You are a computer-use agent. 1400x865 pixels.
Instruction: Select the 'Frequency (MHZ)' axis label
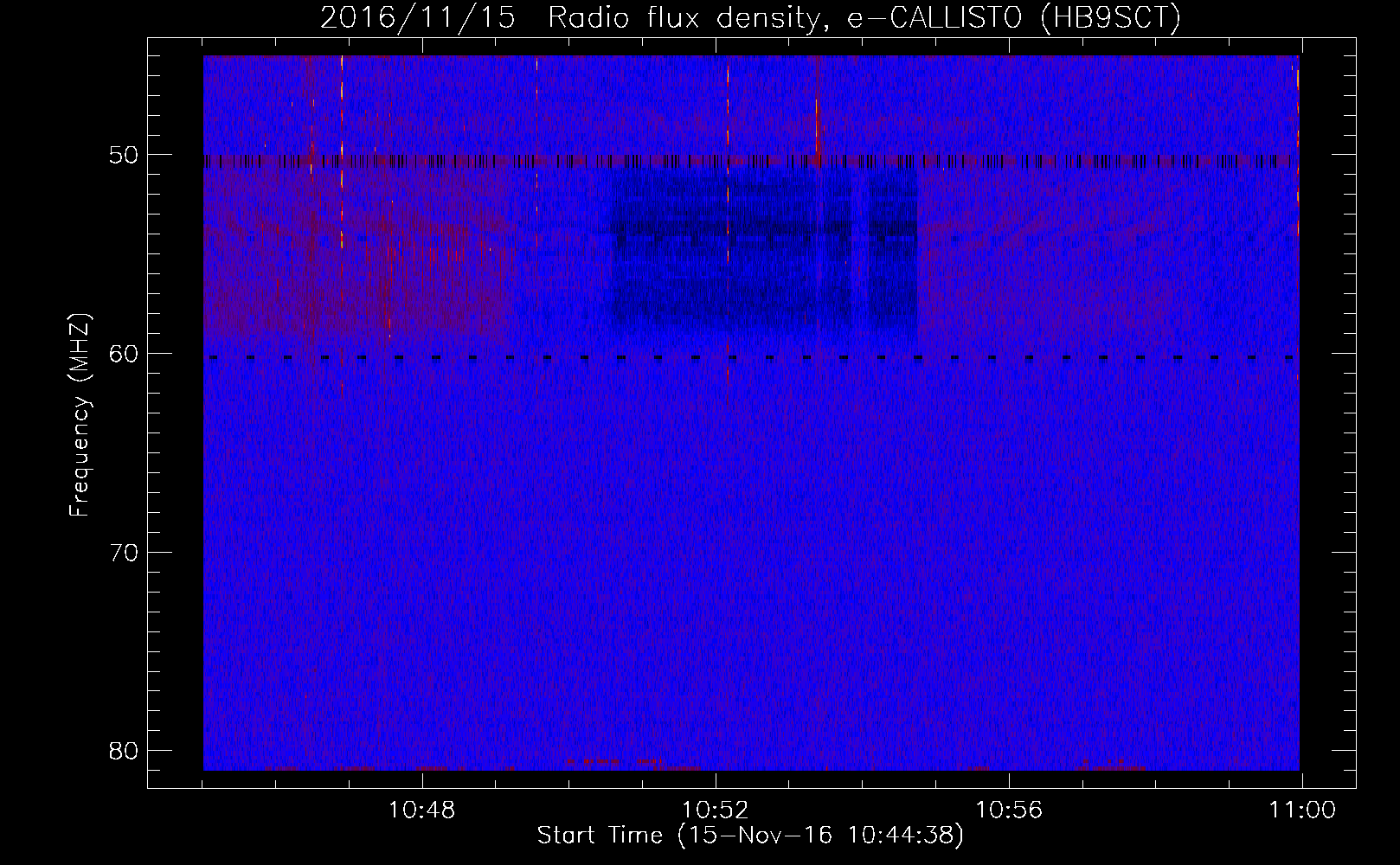click(x=80, y=415)
